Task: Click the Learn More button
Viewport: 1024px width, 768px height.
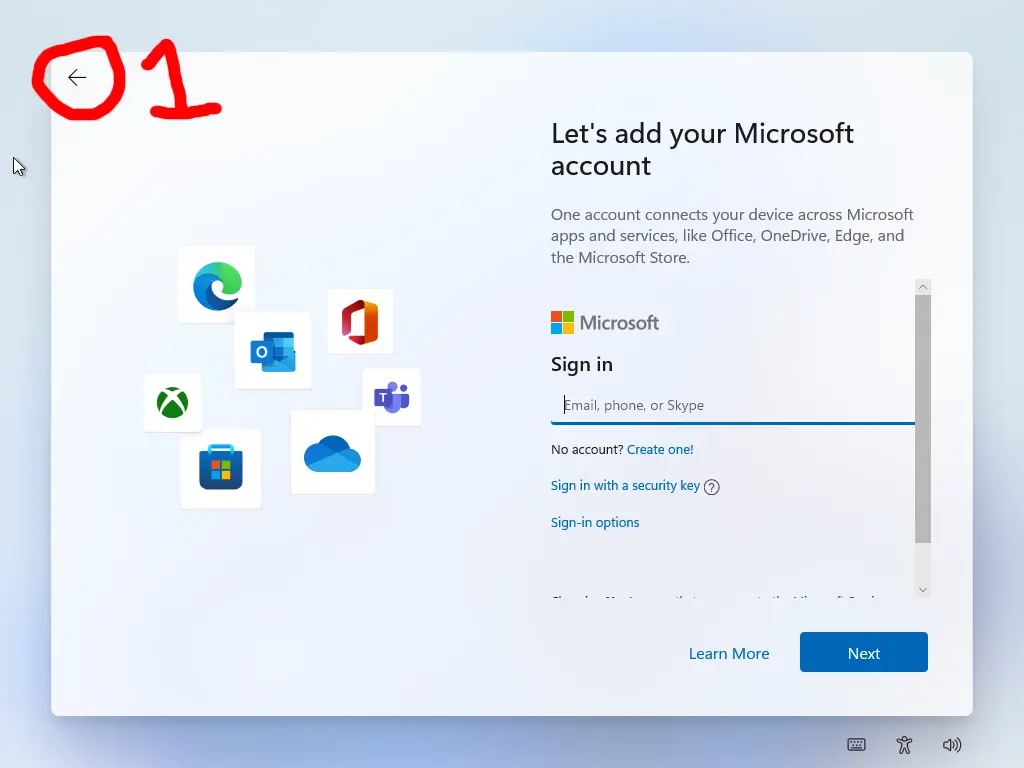Action: point(729,654)
